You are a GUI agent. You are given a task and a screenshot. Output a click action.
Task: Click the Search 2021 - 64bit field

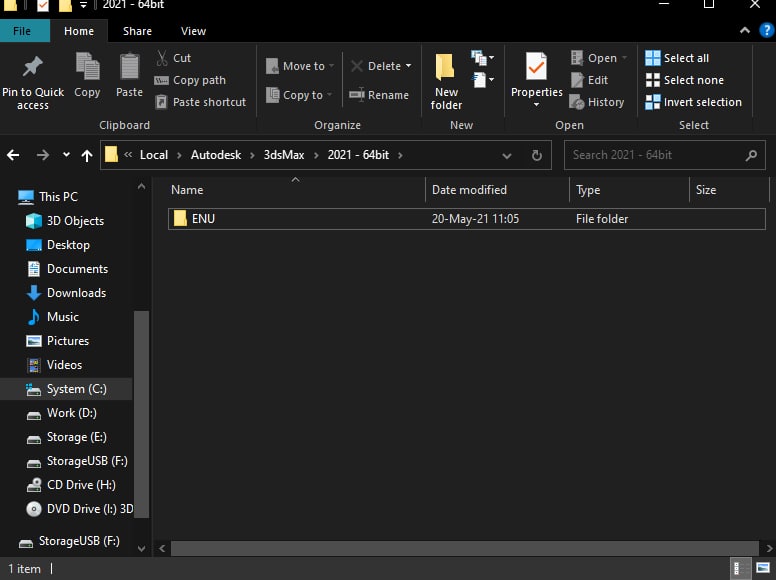pyautogui.click(x=665, y=155)
